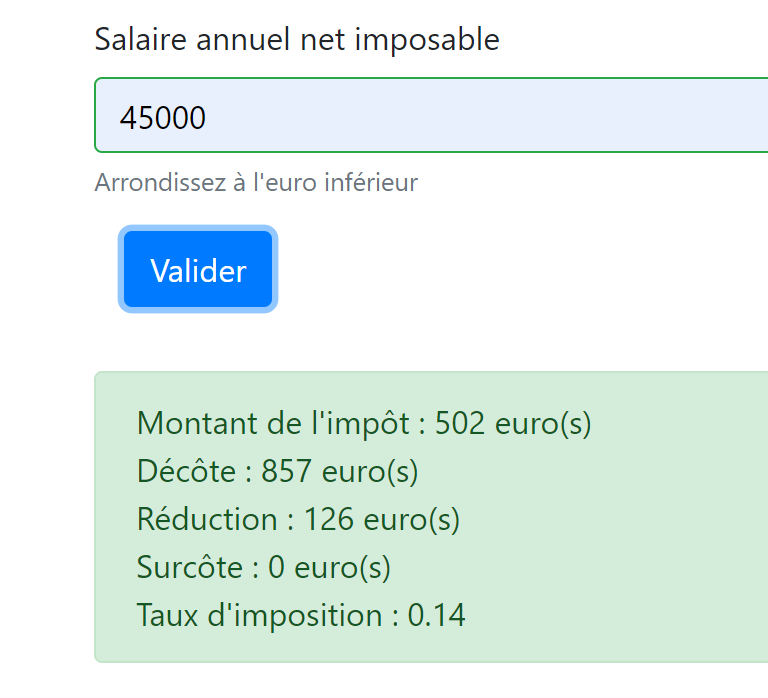Image resolution: width=768 pixels, height=698 pixels.
Task: Click "euro(s)" on the Réduction line
Action: pos(411,519)
